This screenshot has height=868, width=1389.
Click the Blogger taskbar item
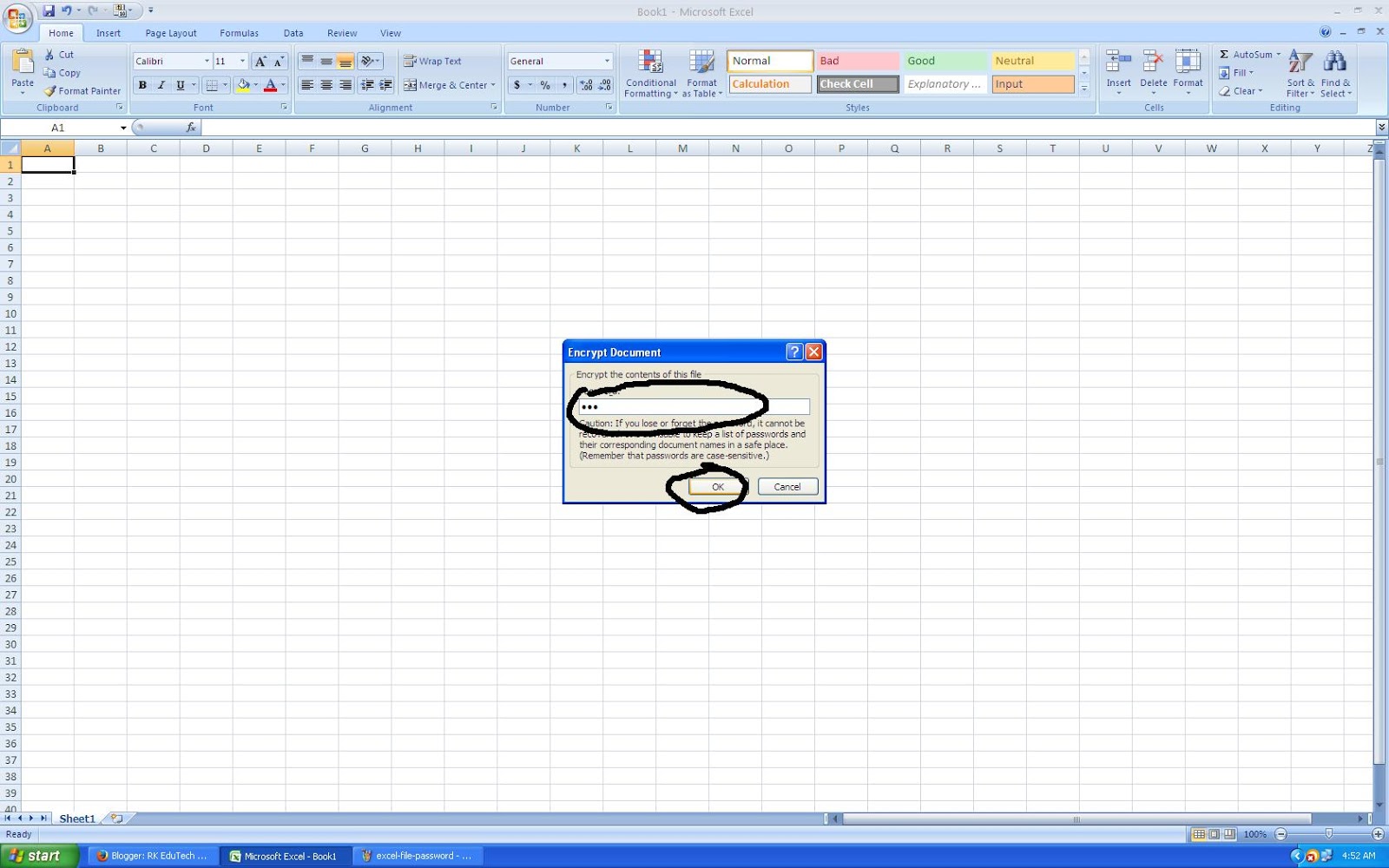point(152,856)
